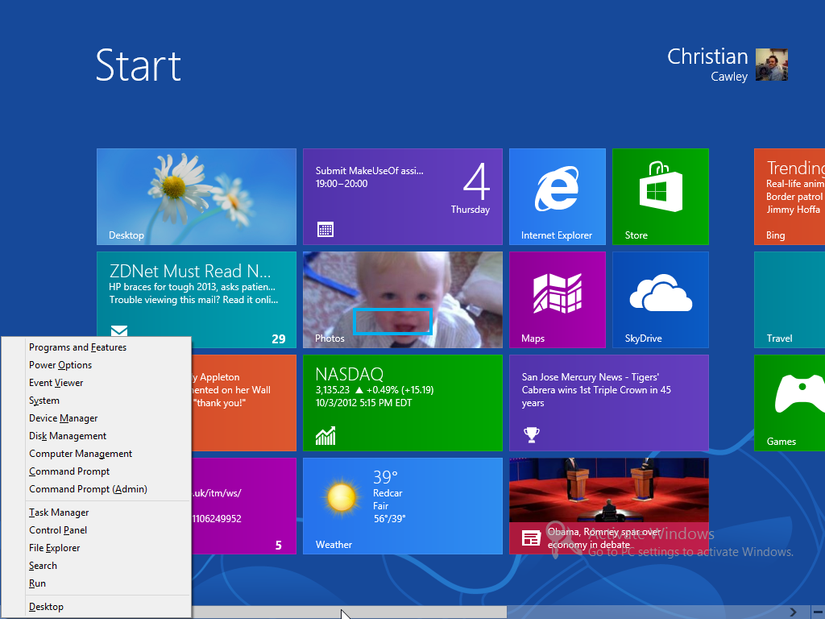825x619 pixels.
Task: Open the teal Travel tile
Action: (x=789, y=299)
